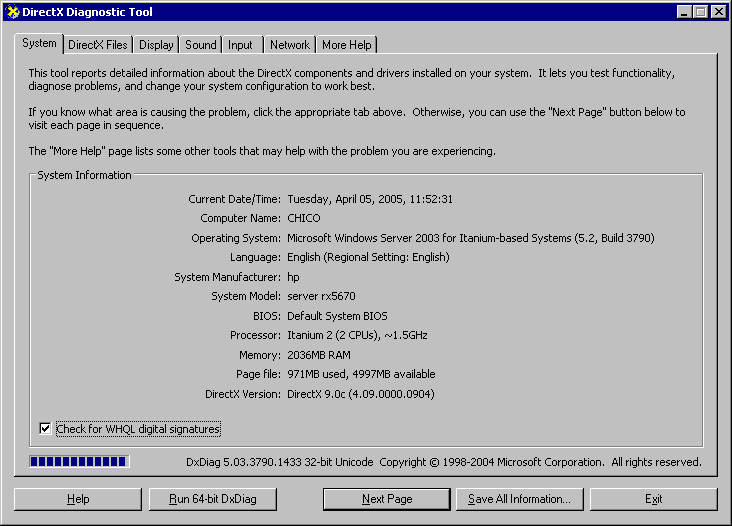
Task: Maximize the DirectX Diagnostic Tool window
Action: coord(701,12)
